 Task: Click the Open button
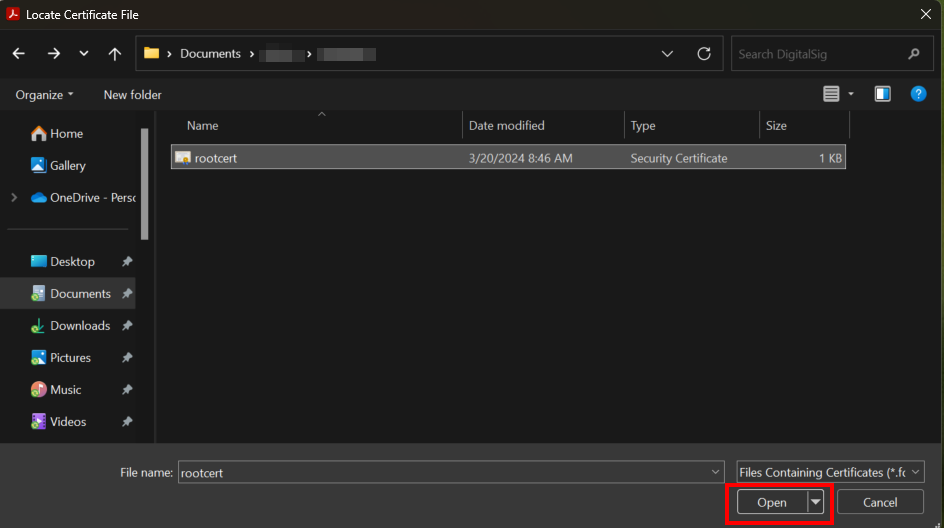click(772, 502)
